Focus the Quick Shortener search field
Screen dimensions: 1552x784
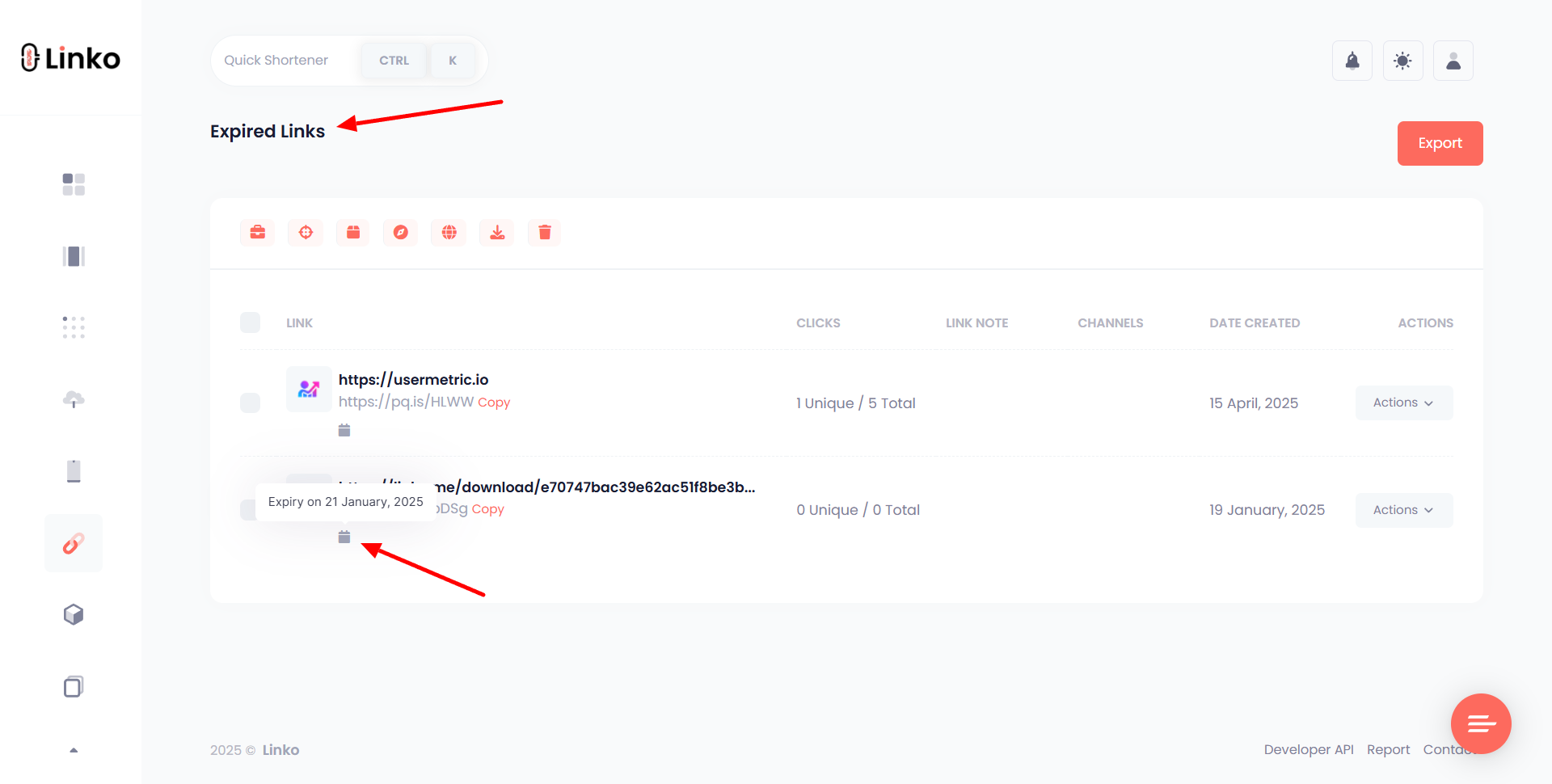point(349,61)
